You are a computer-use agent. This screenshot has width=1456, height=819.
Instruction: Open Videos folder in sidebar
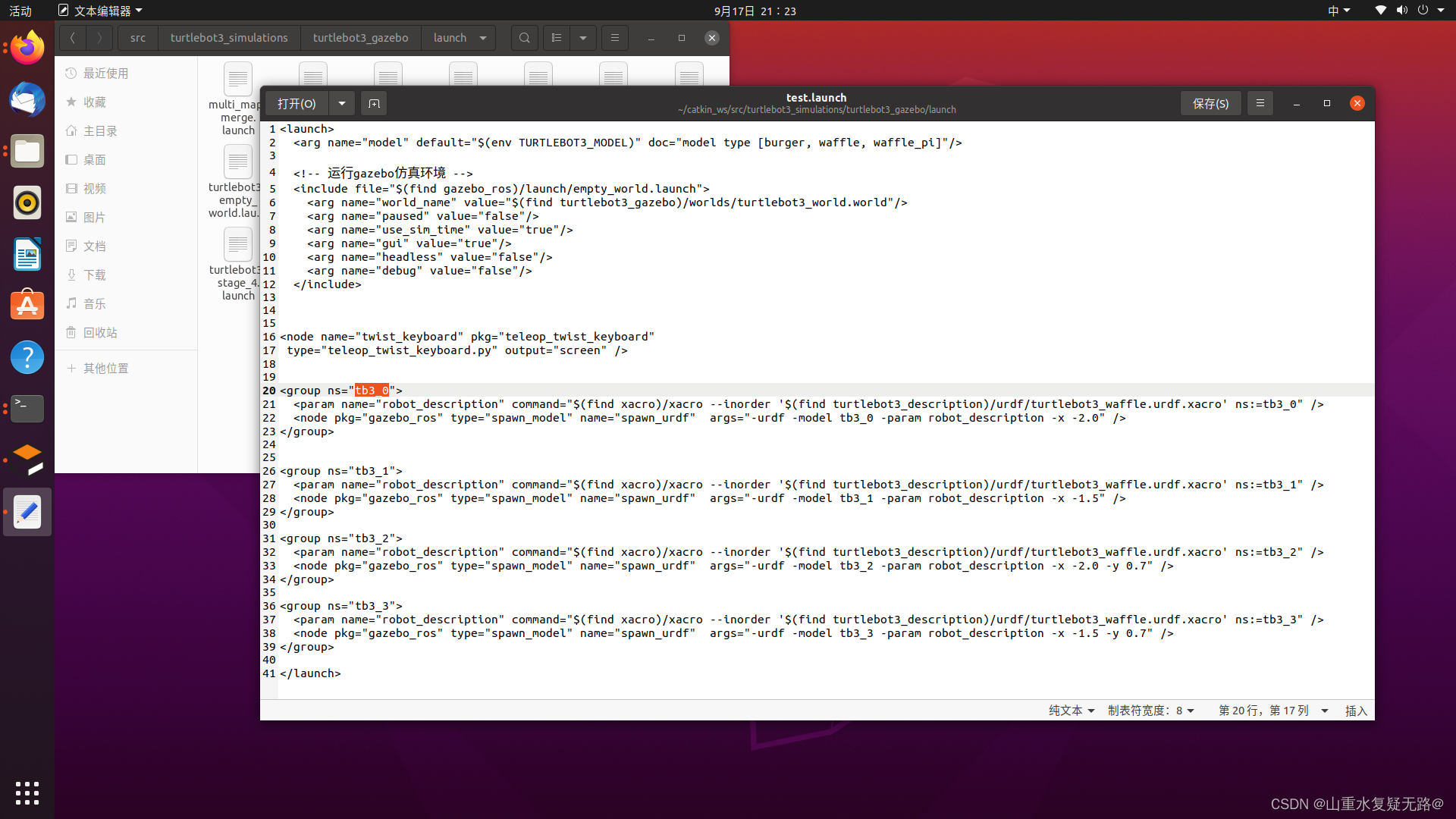[126, 189]
